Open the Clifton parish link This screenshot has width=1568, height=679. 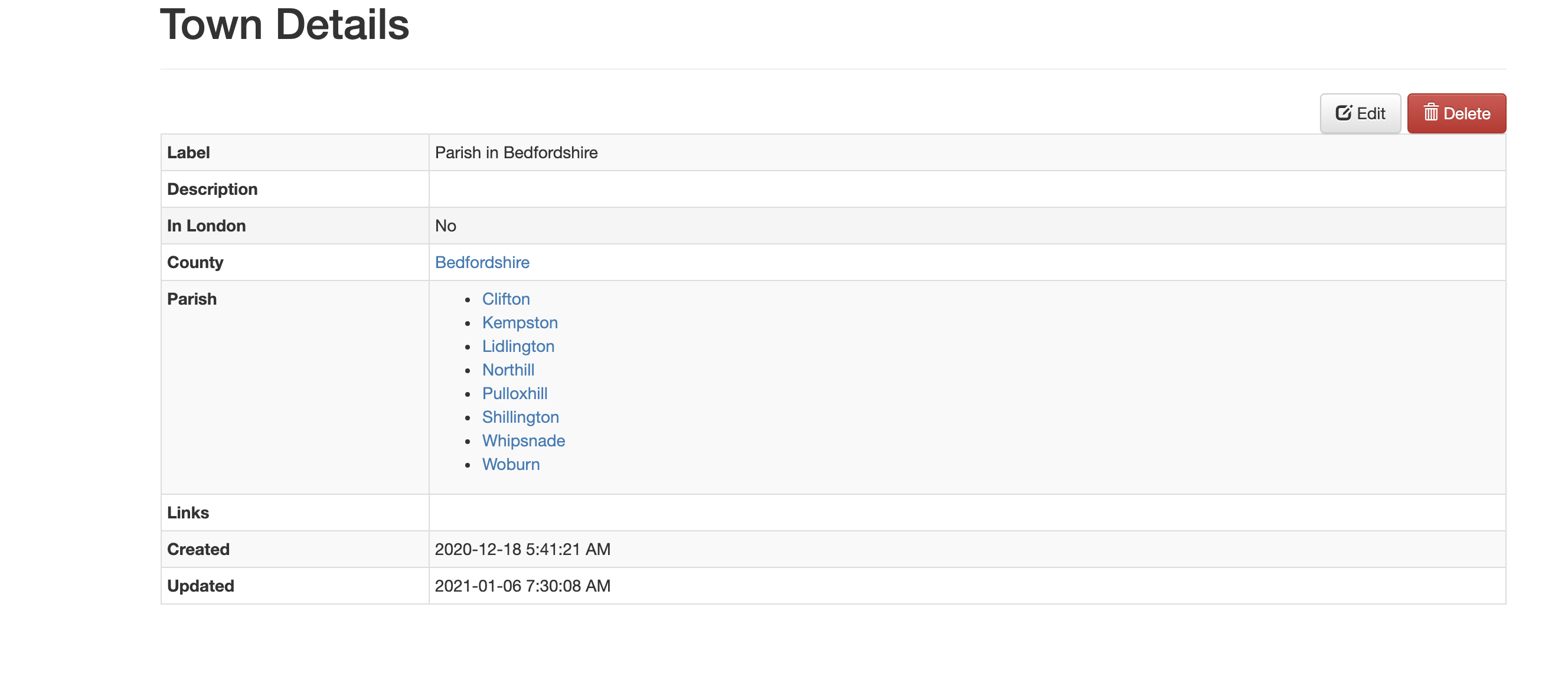[505, 299]
